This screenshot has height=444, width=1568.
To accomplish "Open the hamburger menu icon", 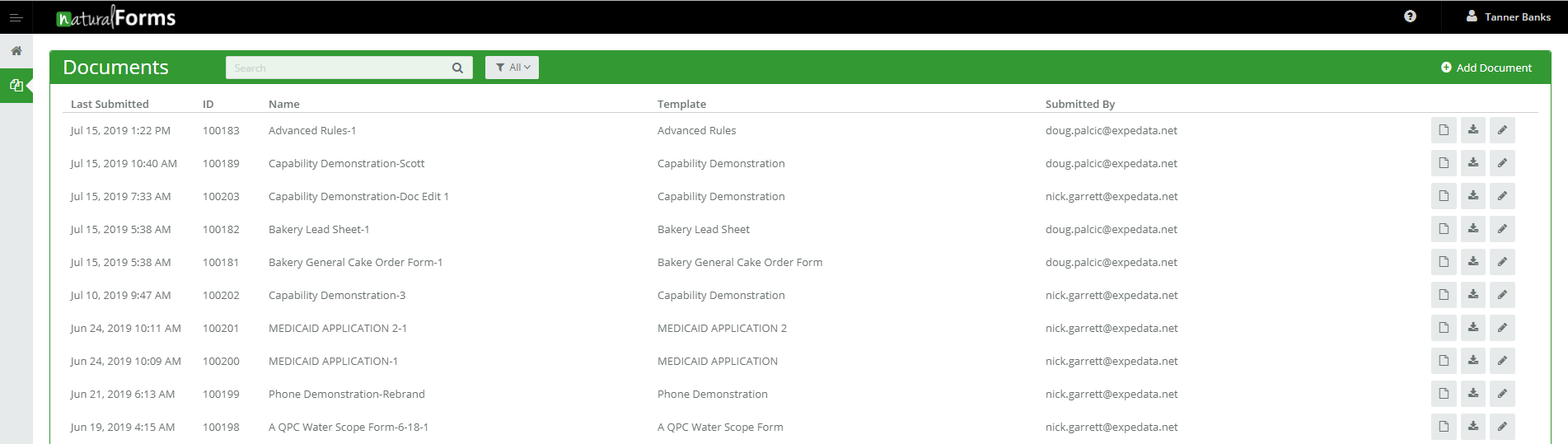I will click(x=16, y=17).
